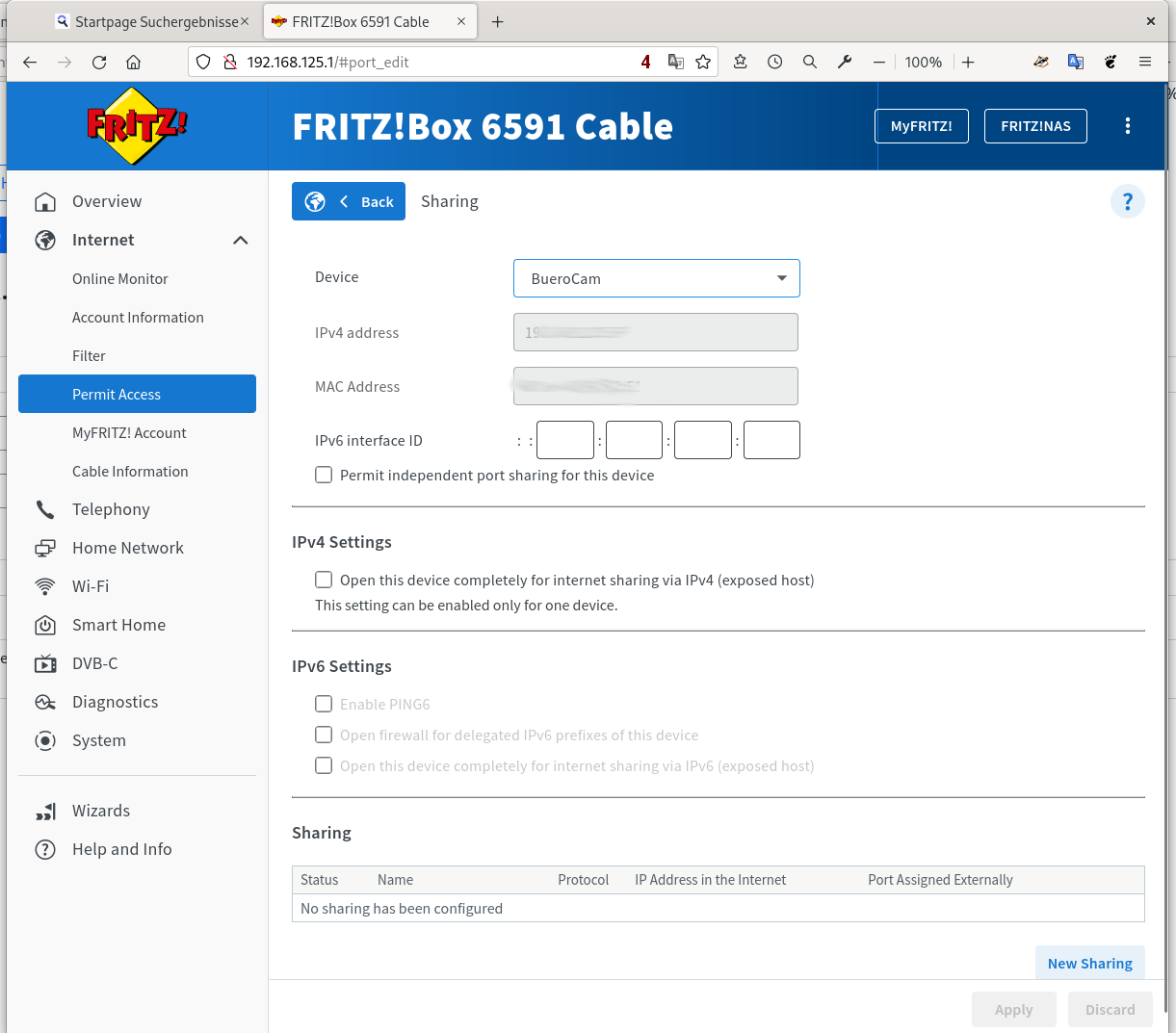Open the BueroCam device dropdown
The width and height of the screenshot is (1176, 1033).
[x=656, y=277]
